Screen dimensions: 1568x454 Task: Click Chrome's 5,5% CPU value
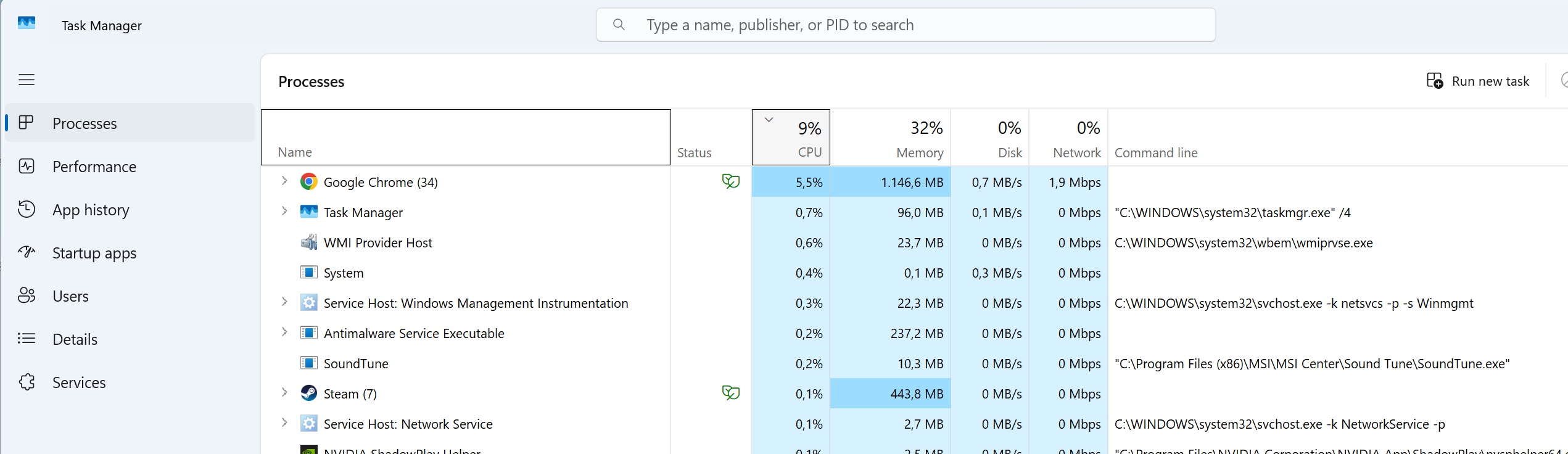[x=809, y=182]
